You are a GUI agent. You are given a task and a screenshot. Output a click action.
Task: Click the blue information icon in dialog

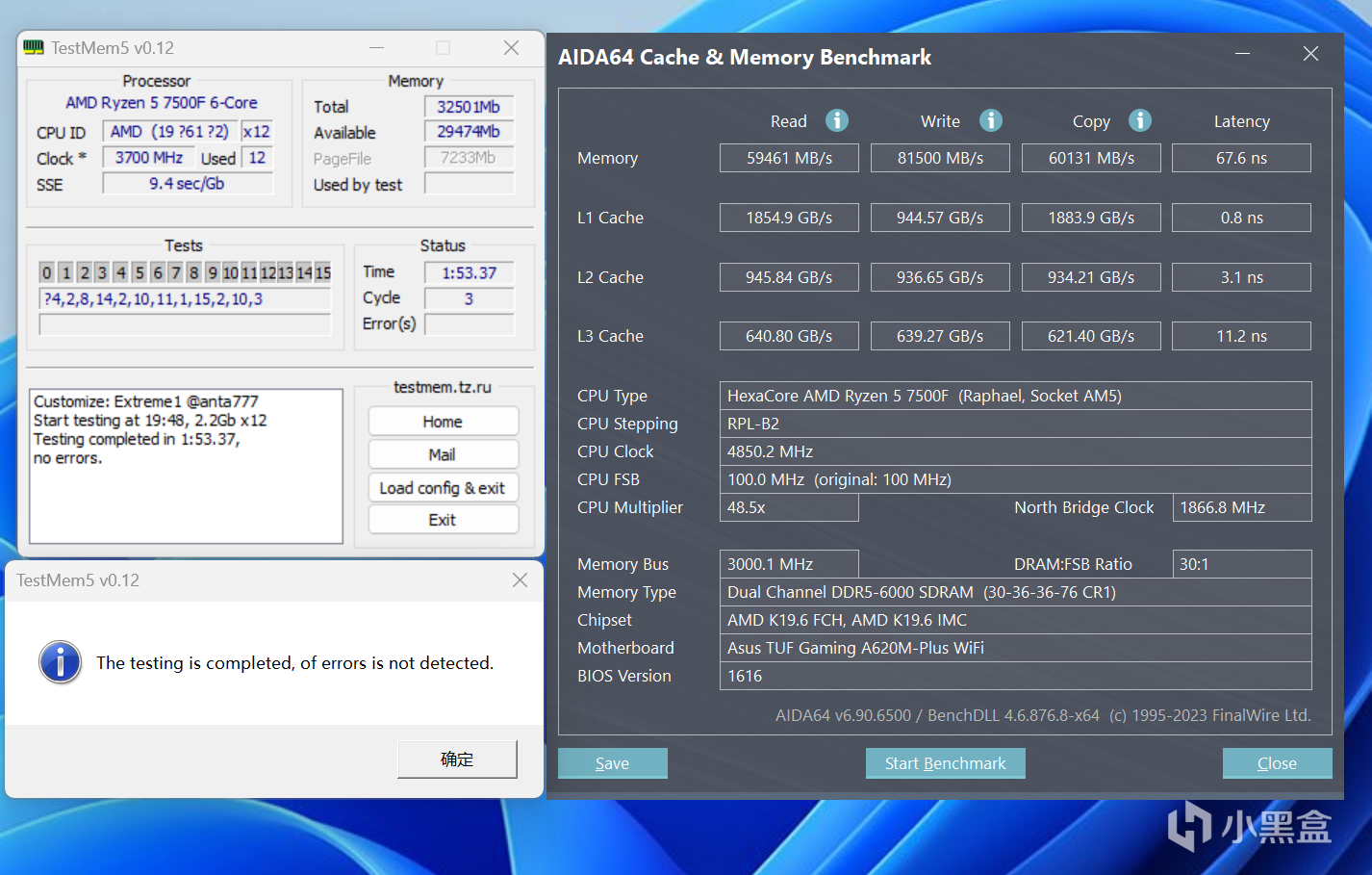tap(60, 662)
